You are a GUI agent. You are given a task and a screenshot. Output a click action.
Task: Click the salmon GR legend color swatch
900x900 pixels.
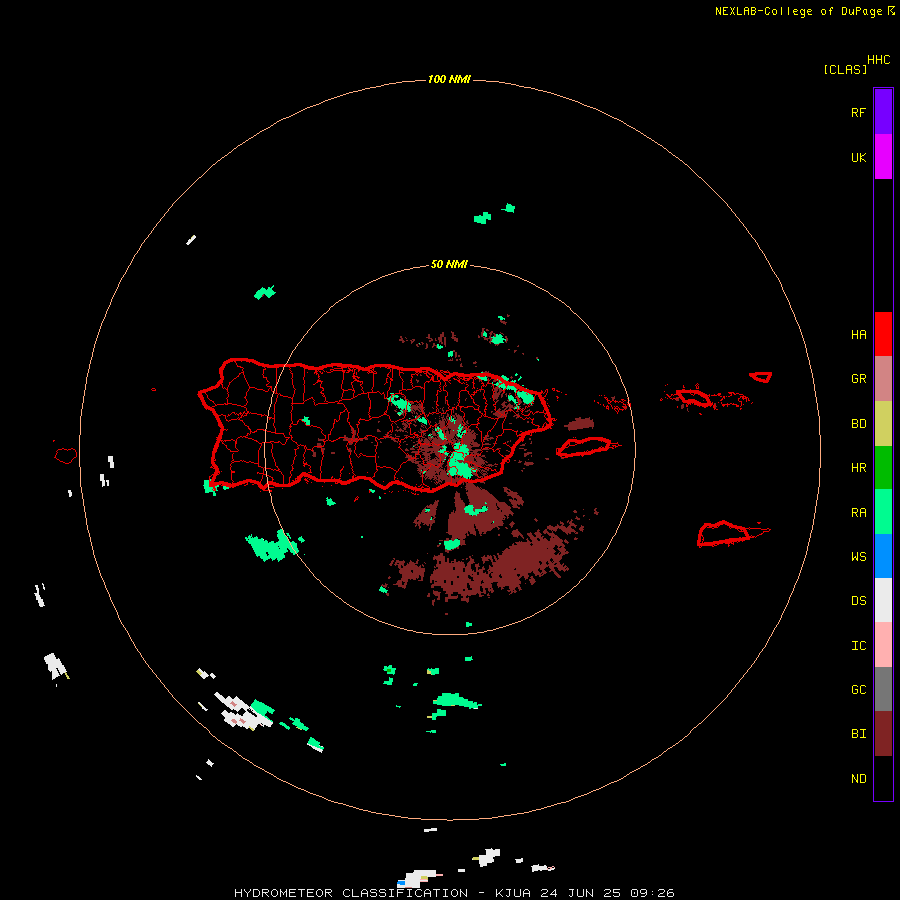point(883,379)
